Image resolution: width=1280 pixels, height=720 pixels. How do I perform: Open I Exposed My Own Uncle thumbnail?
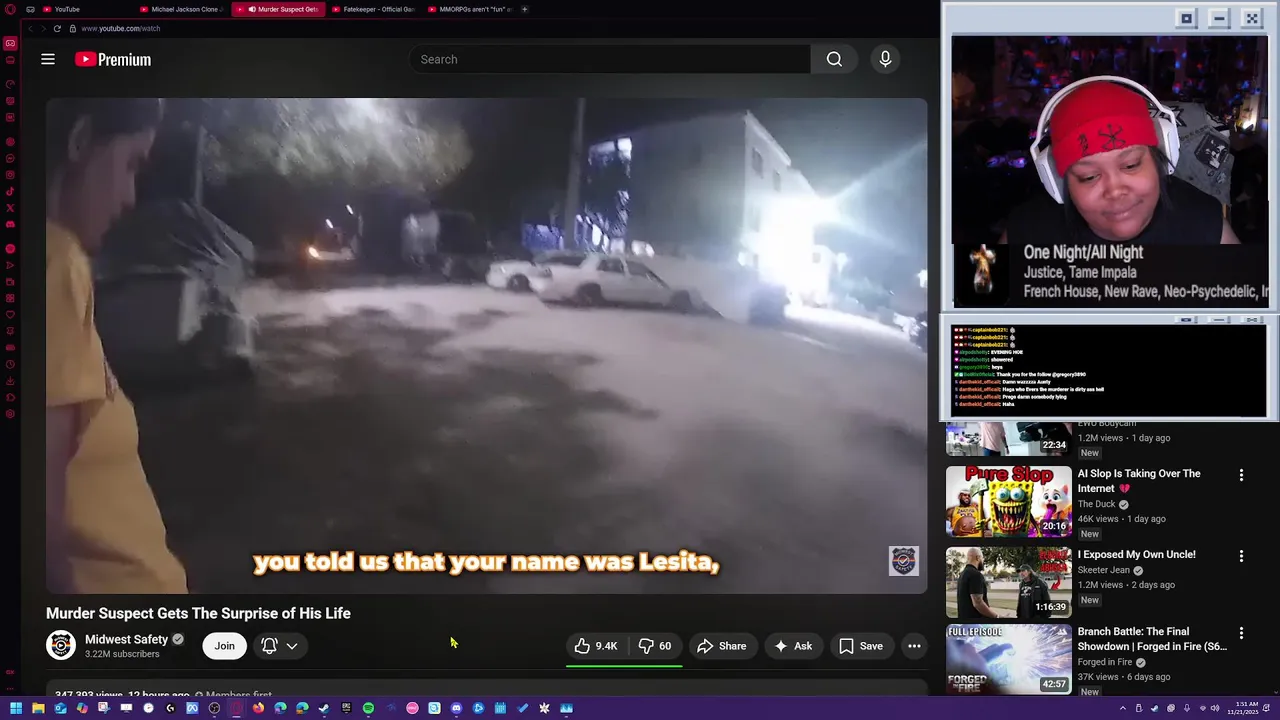pyautogui.click(x=1008, y=582)
